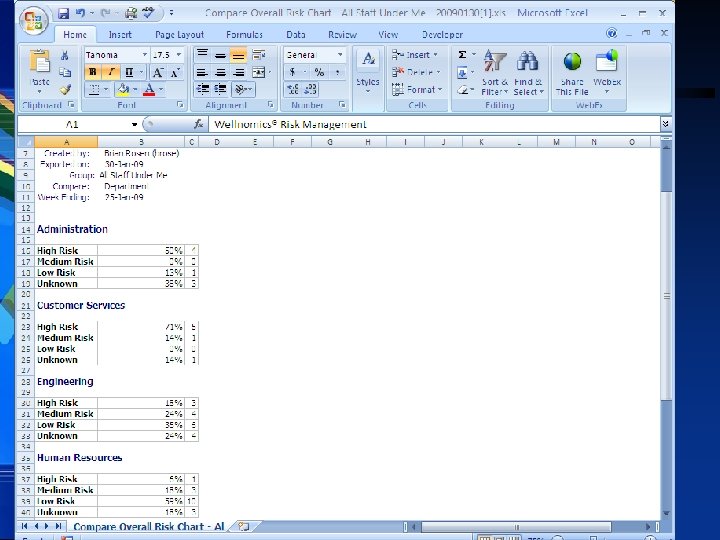Open Sort & Filter options
This screenshot has height=540, width=720.
tap(495, 73)
